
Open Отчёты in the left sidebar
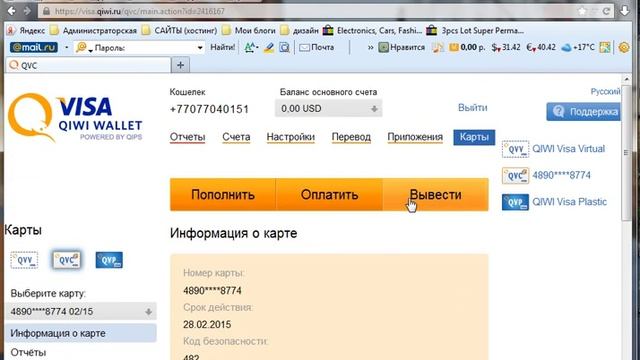click(x=28, y=352)
